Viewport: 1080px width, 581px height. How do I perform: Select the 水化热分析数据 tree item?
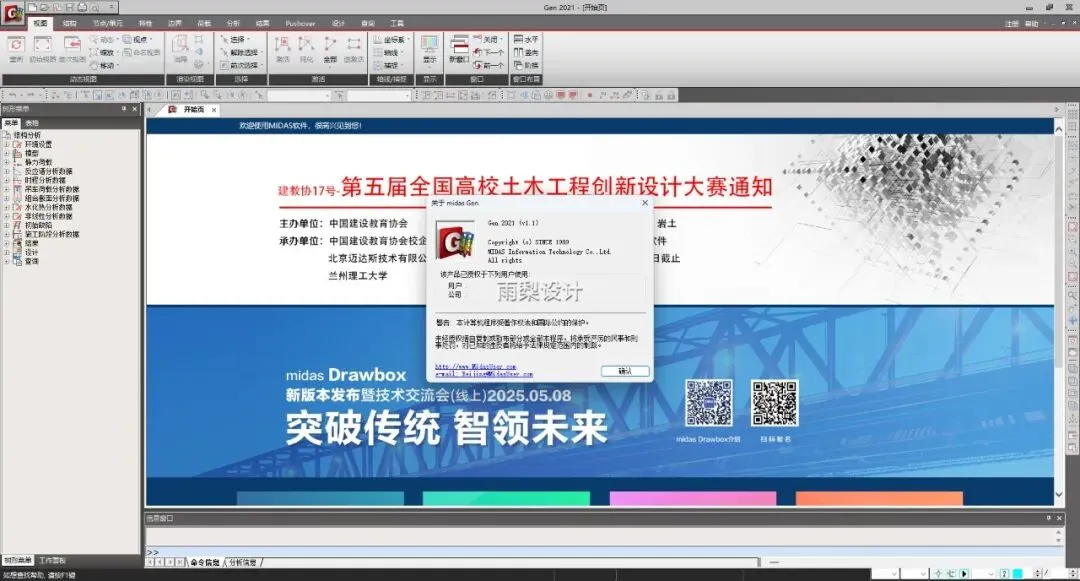pyautogui.click(x=48, y=207)
